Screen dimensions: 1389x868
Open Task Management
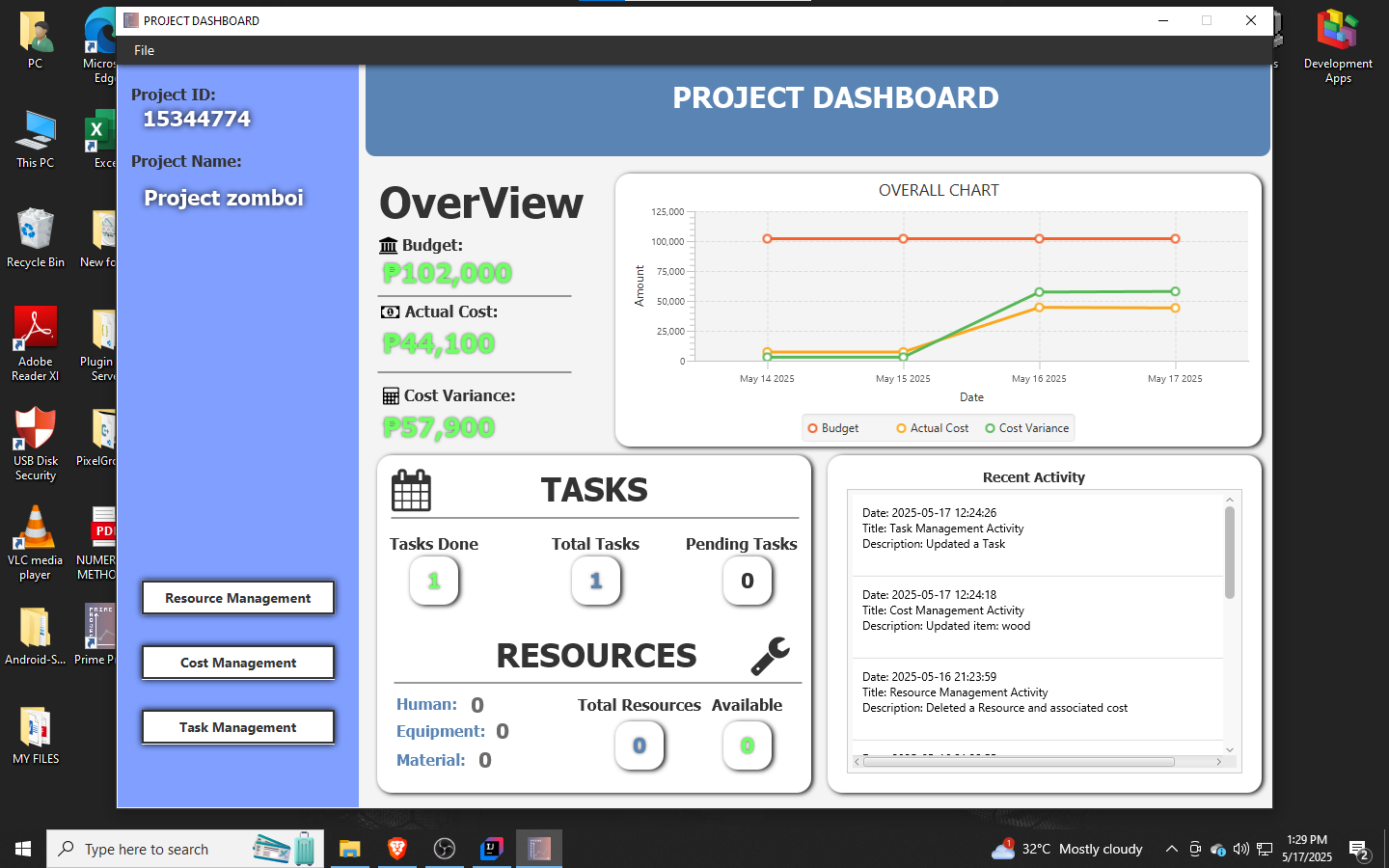point(238,727)
